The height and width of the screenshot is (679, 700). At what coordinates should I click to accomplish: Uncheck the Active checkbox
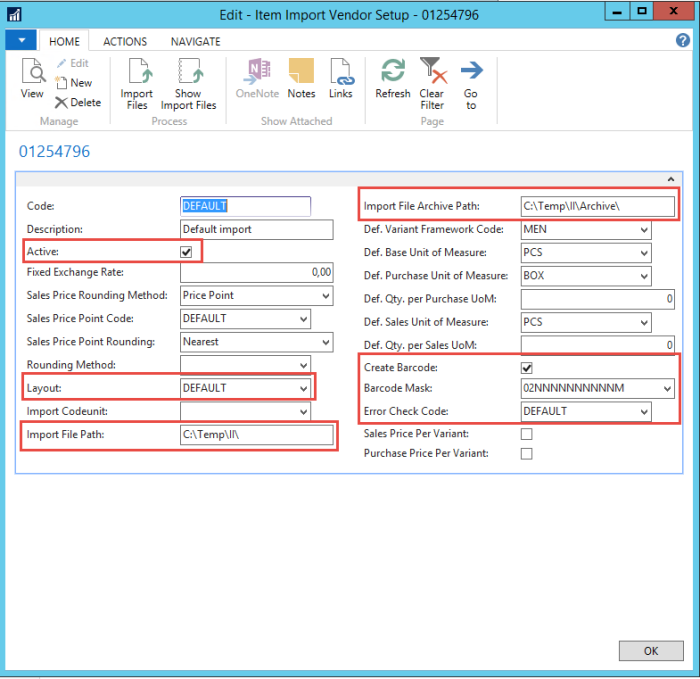186,252
